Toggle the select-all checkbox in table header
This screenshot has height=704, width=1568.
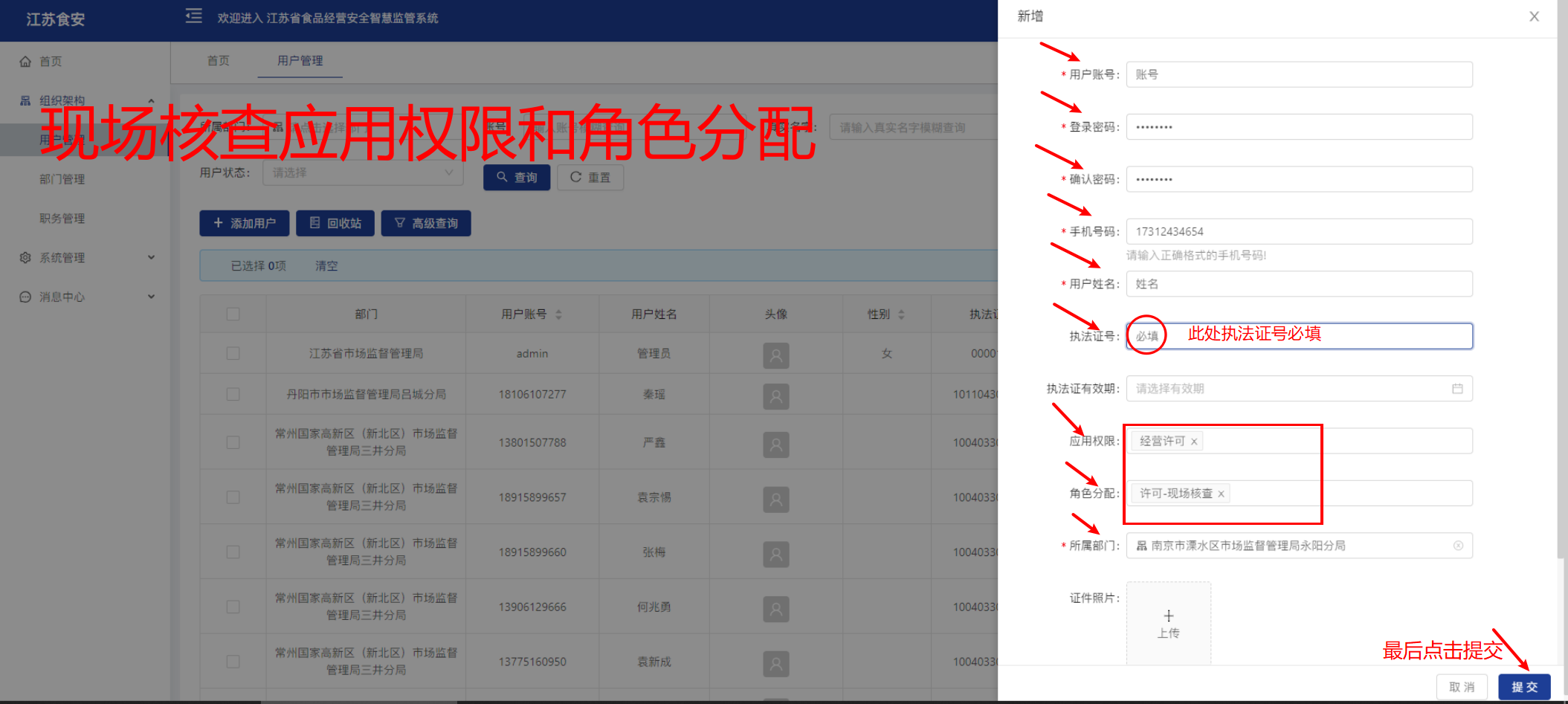click(233, 314)
